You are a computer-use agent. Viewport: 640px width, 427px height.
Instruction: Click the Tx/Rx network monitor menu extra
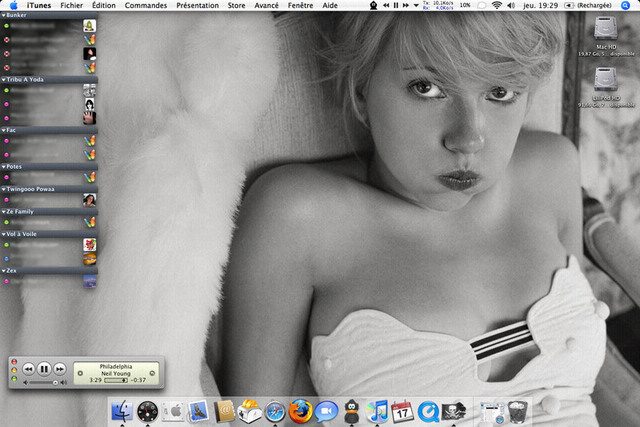[438, 5]
